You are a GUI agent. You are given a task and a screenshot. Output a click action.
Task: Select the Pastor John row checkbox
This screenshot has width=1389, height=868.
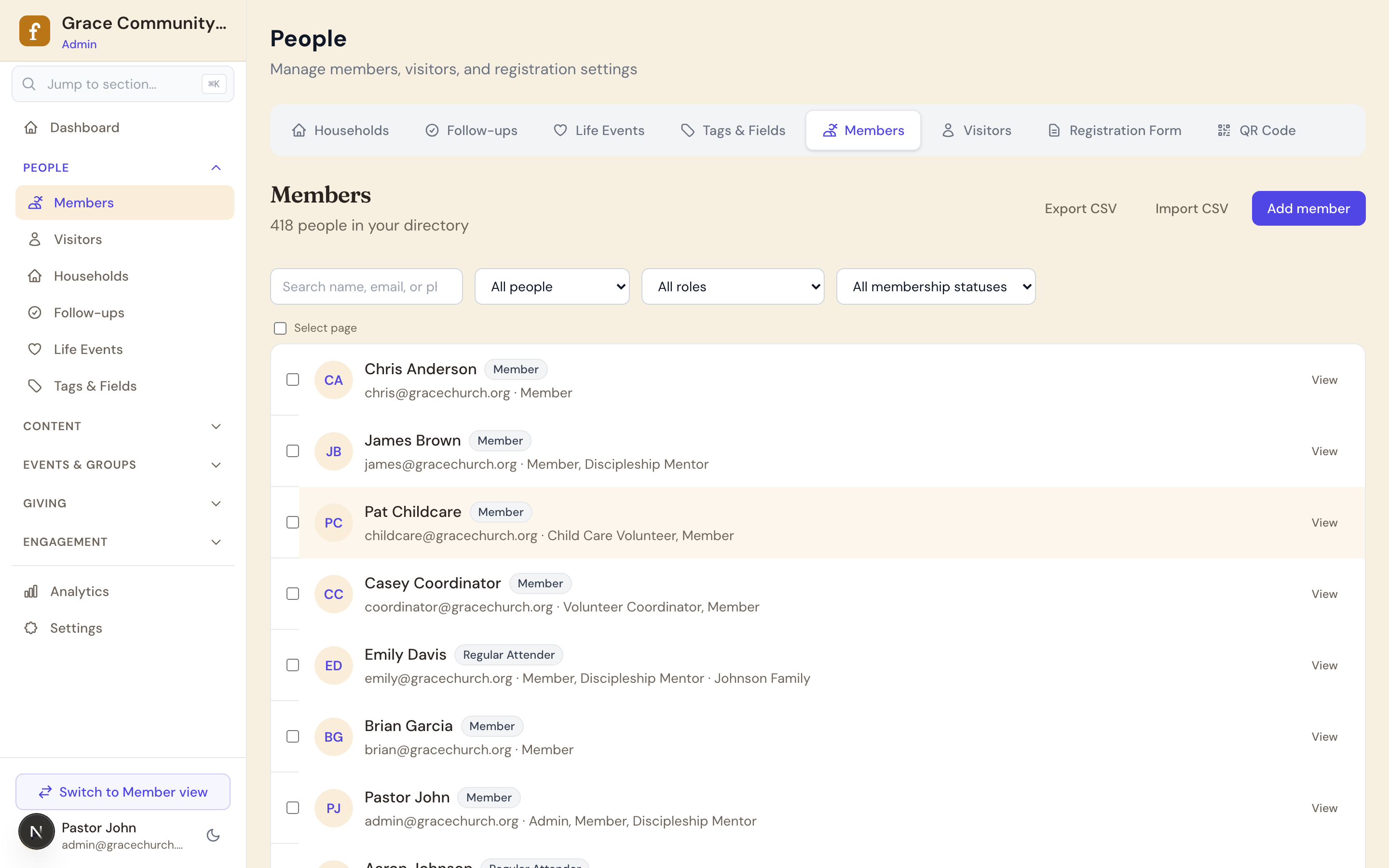point(293,808)
